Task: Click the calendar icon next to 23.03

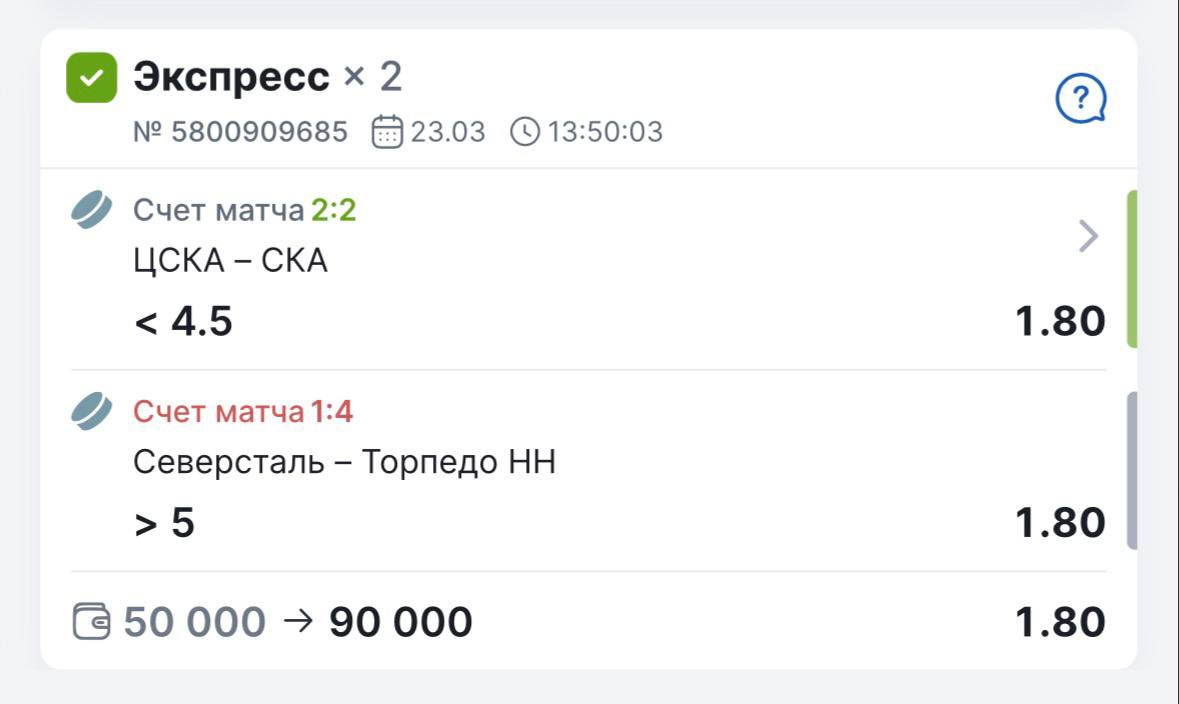Action: point(387,132)
